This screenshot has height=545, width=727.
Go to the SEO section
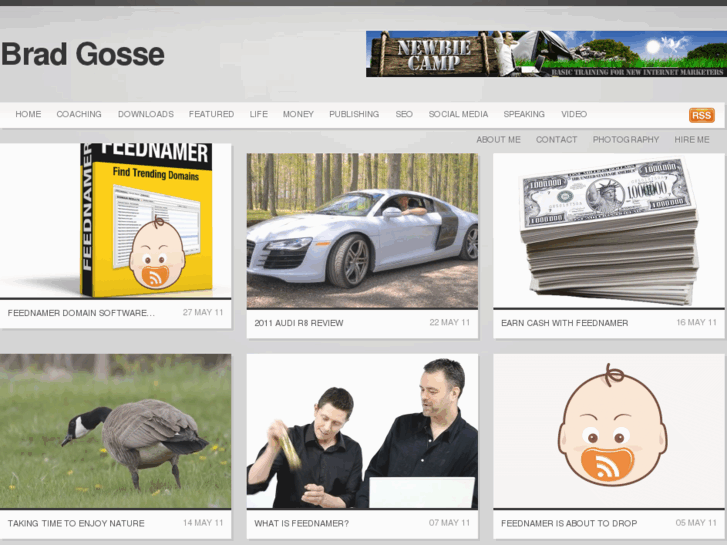click(x=404, y=114)
